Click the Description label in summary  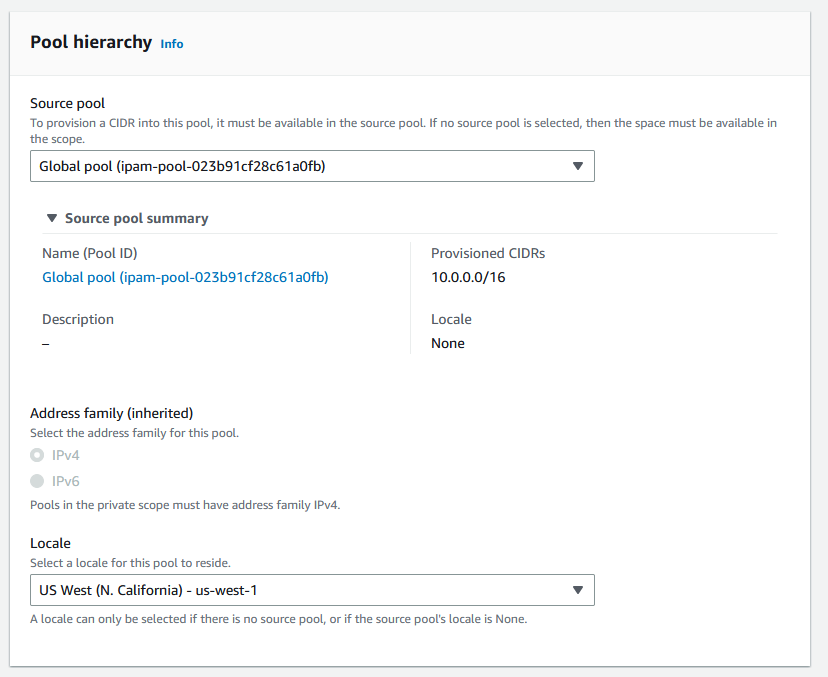pyautogui.click(x=78, y=319)
